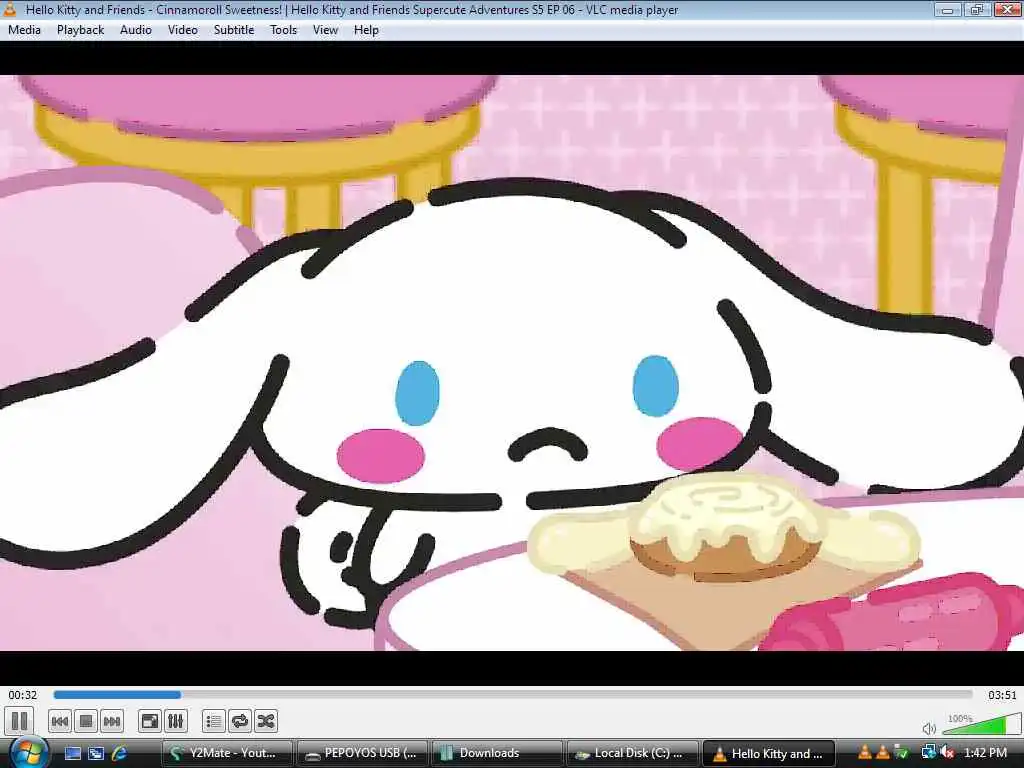This screenshot has width=1024, height=768.
Task: Open the Help menu
Action: [366, 30]
